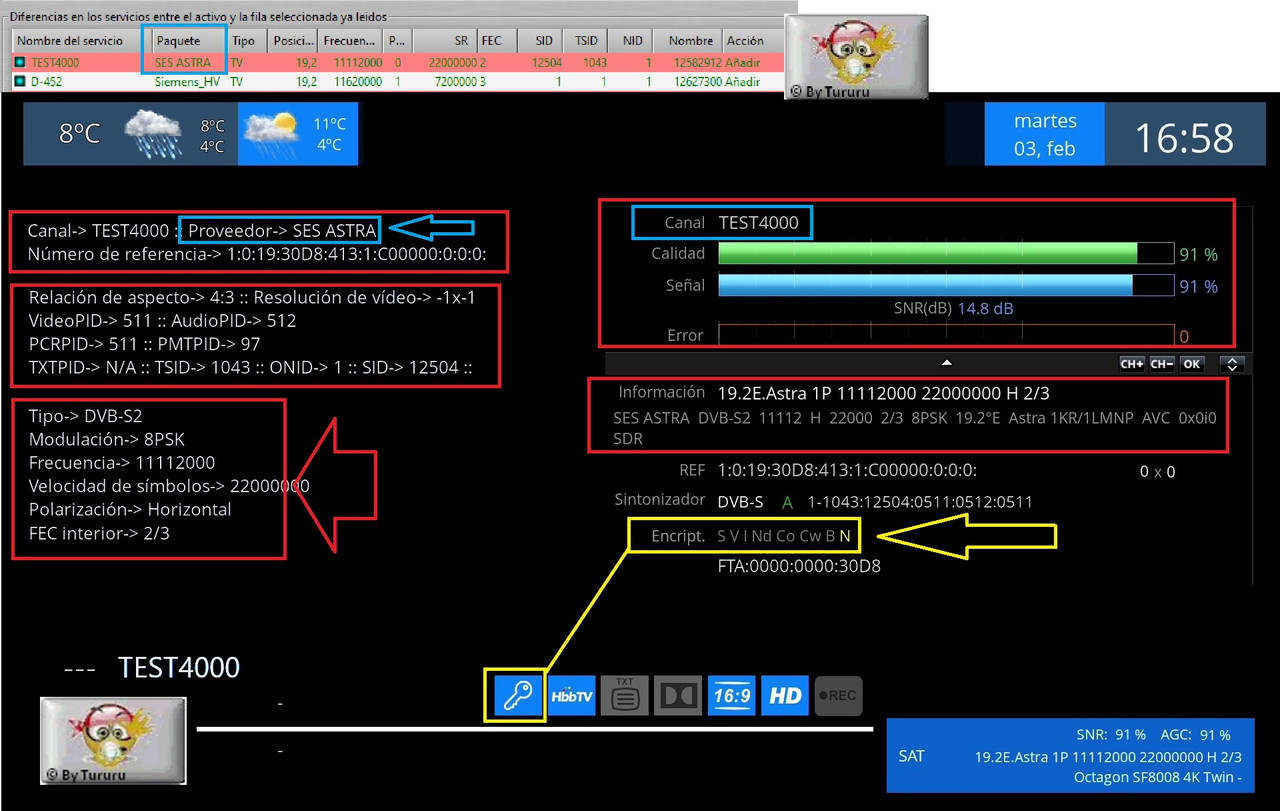1280x811 pixels.
Task: Click the current temperature 8ºC
Action: [x=79, y=133]
